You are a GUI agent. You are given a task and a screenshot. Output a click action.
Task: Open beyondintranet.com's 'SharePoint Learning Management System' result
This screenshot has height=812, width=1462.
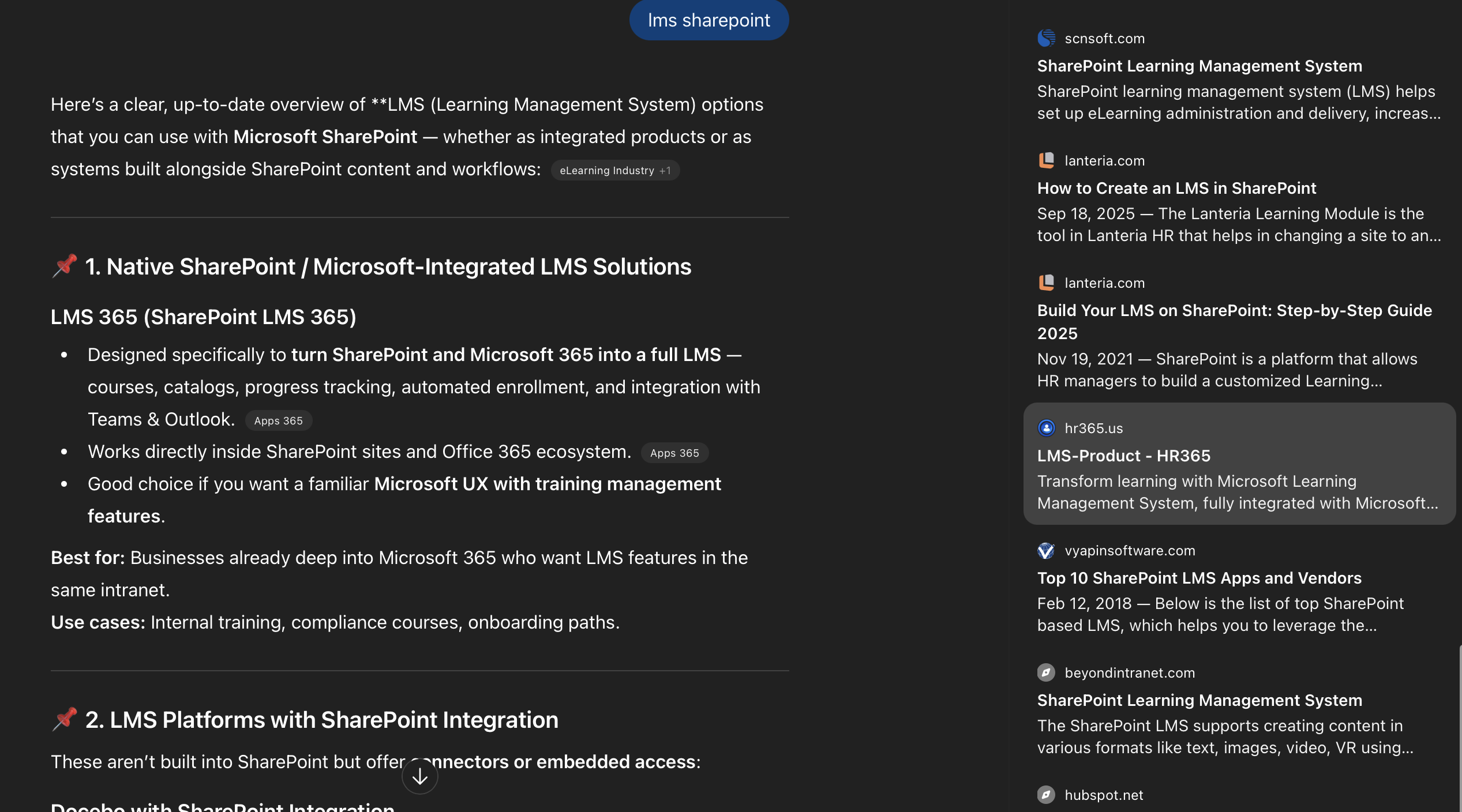[x=1199, y=700]
